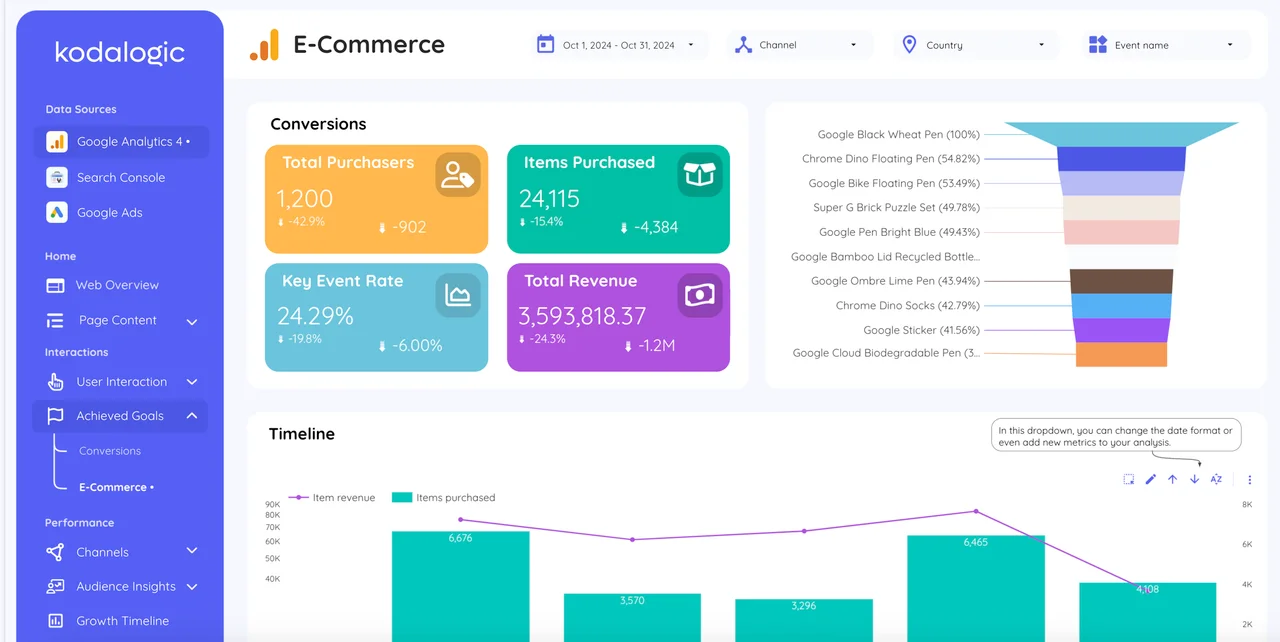Click the Total Revenue card

[618, 317]
